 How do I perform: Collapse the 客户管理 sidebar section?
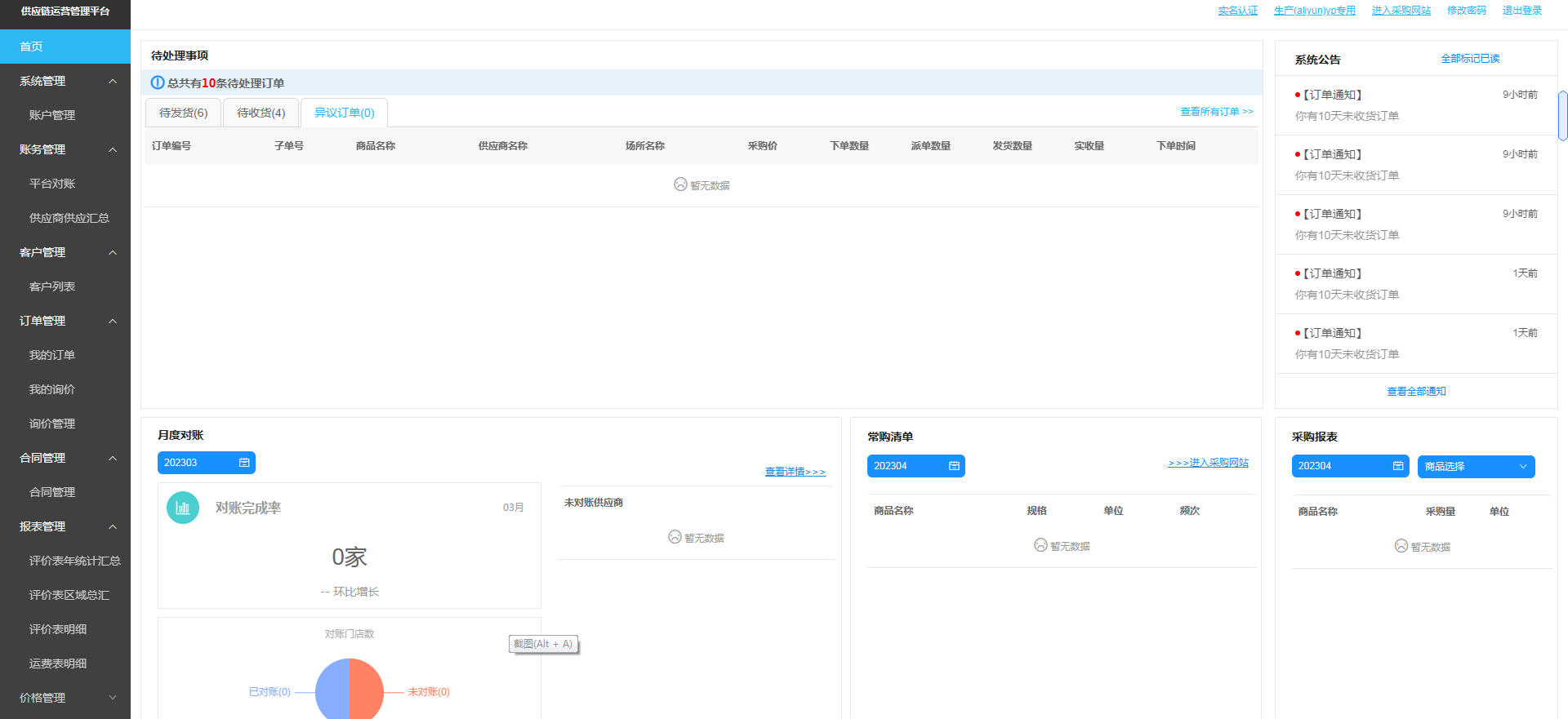point(113,252)
